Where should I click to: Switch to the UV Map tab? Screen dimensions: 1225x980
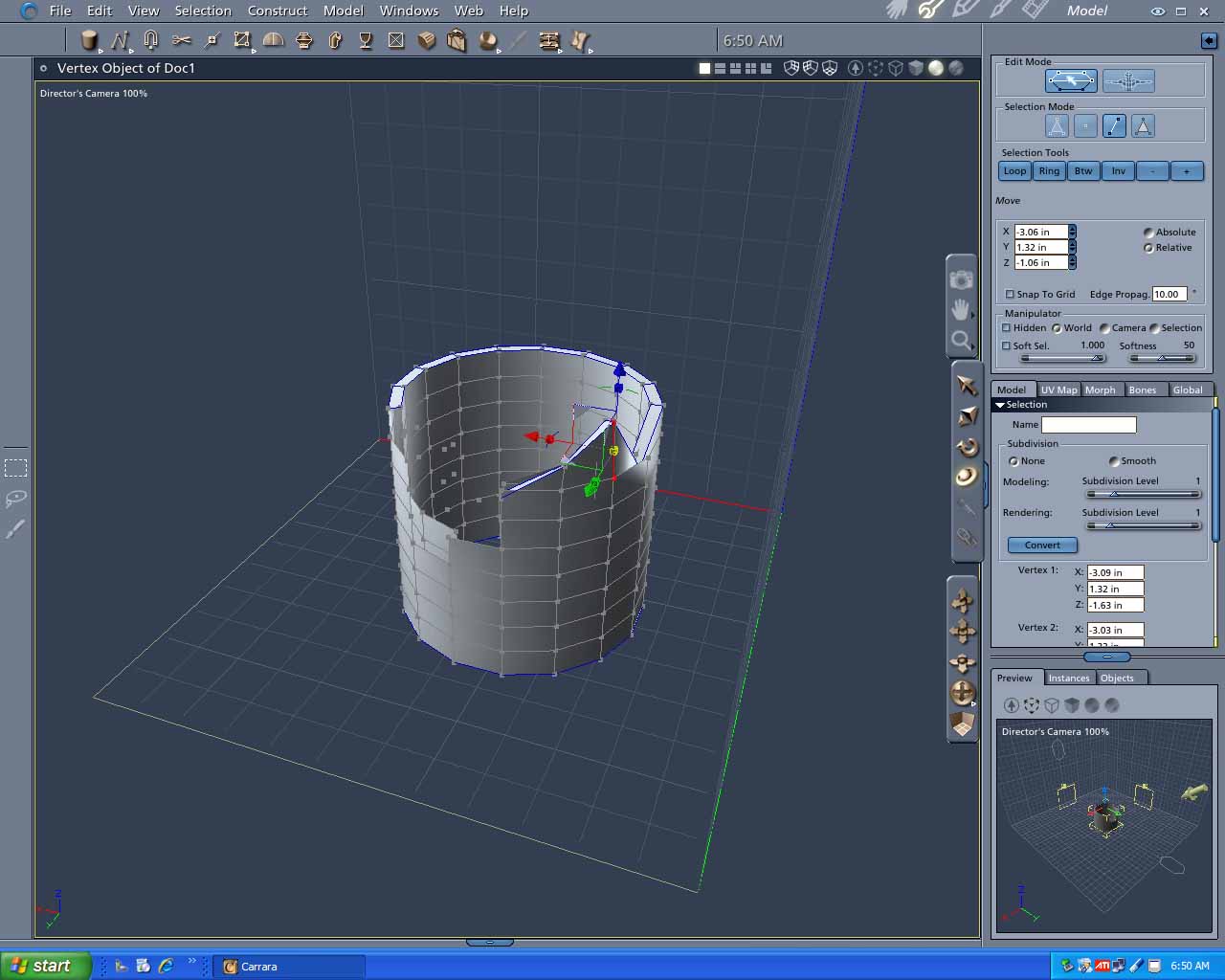tap(1058, 390)
